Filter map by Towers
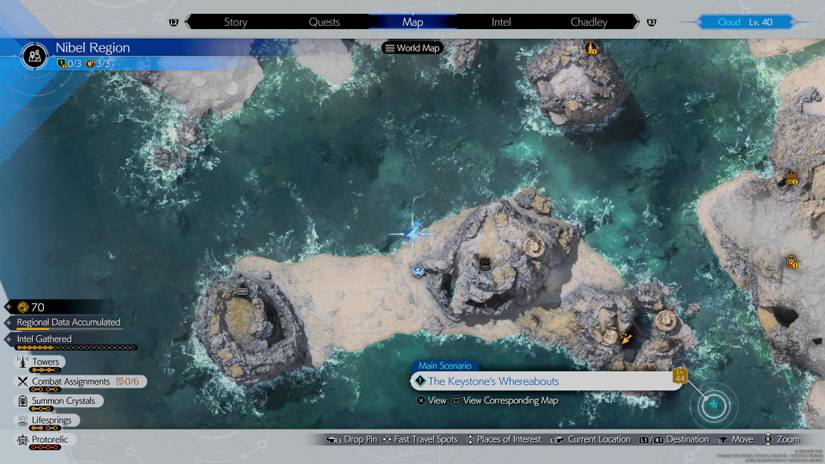Screen dimensions: 825x464 pyautogui.click(x=46, y=362)
